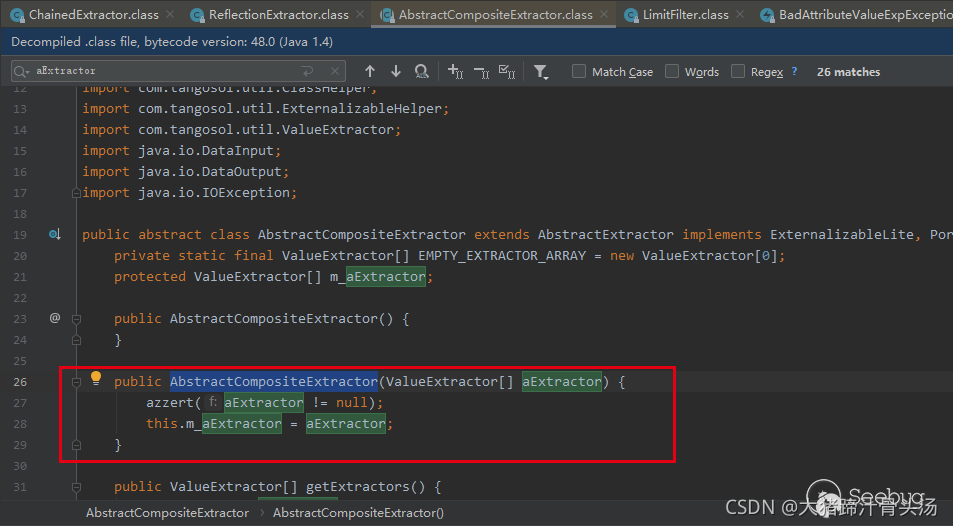953x526 pixels.
Task: Click Add Selection for Next Occurrence icon
Action: pyautogui.click(x=455, y=71)
